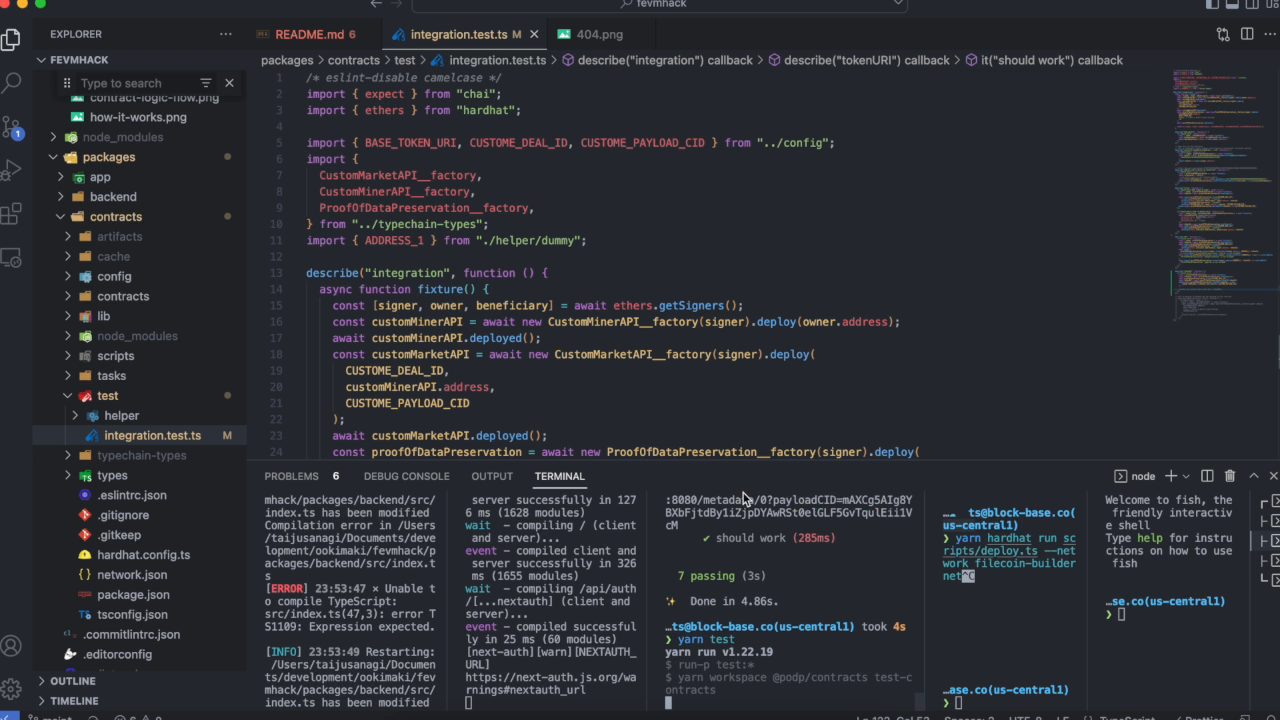Toggle secondary sidebar layout button
The height and width of the screenshot is (720, 1280).
click(x=1252, y=4)
